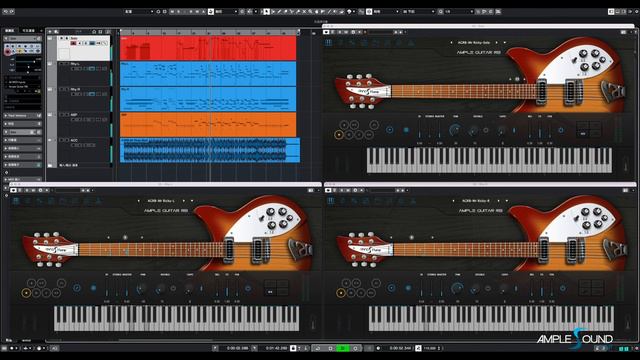
Task: Click the inspector settings gear icon
Action: (x=7, y=173)
